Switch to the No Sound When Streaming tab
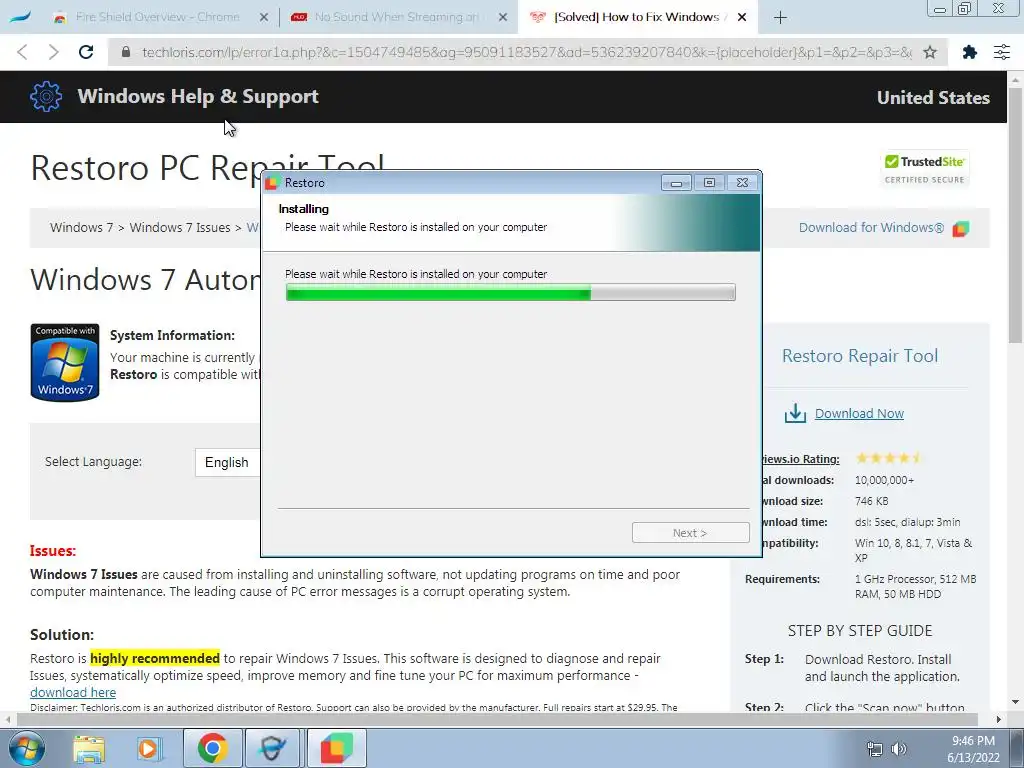 click(x=396, y=17)
